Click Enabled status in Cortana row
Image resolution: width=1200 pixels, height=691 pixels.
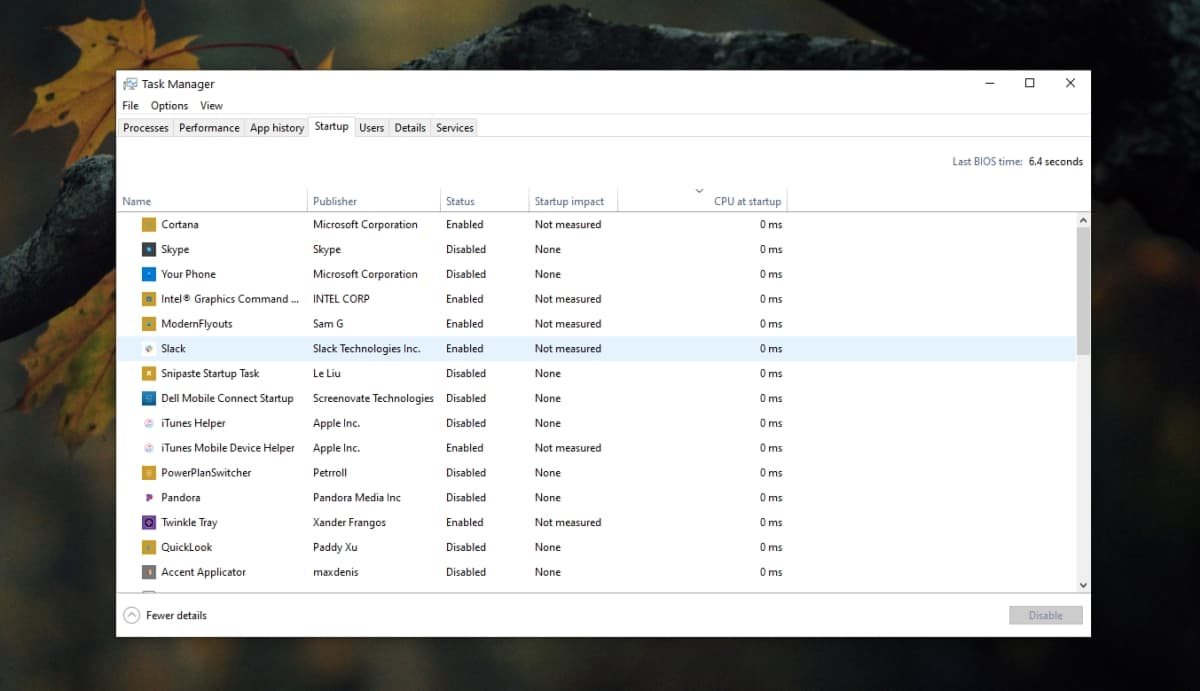tap(465, 225)
